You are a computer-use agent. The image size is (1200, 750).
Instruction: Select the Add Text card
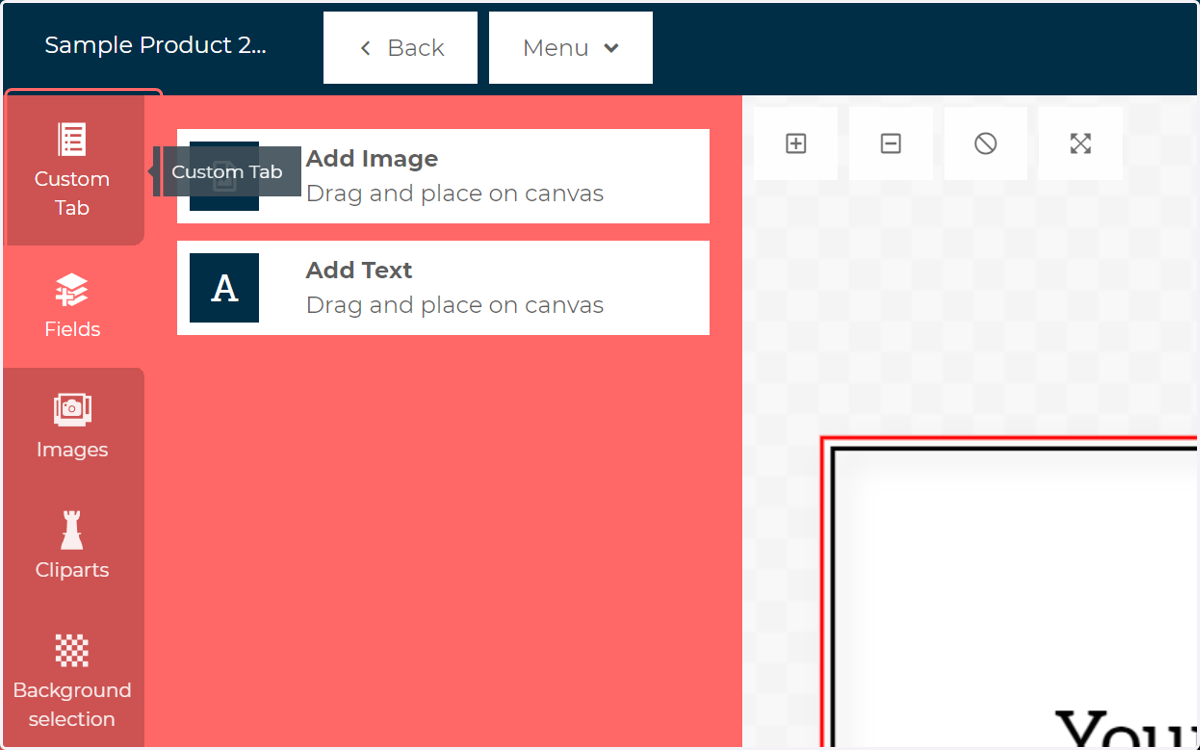[x=443, y=288]
